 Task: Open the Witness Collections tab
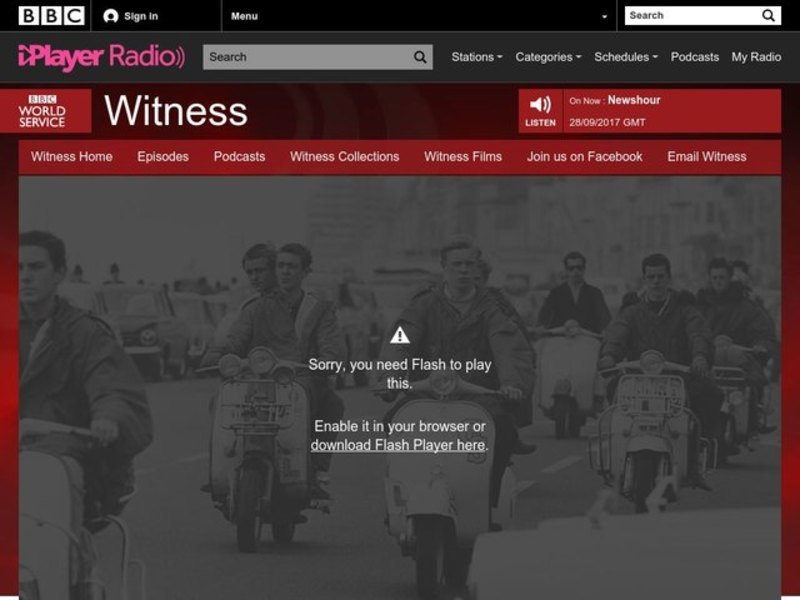(x=344, y=157)
